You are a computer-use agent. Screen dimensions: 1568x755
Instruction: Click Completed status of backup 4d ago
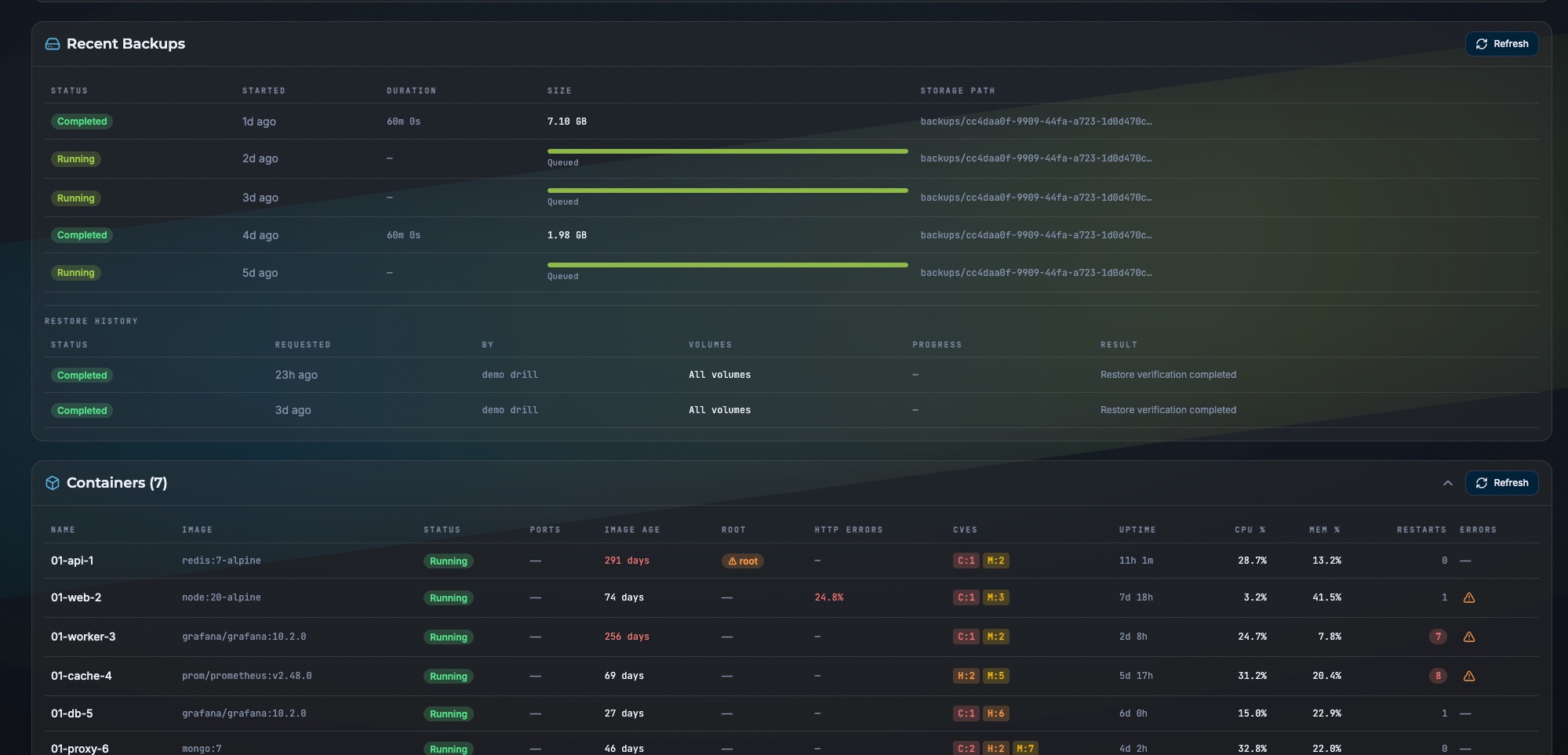82,235
